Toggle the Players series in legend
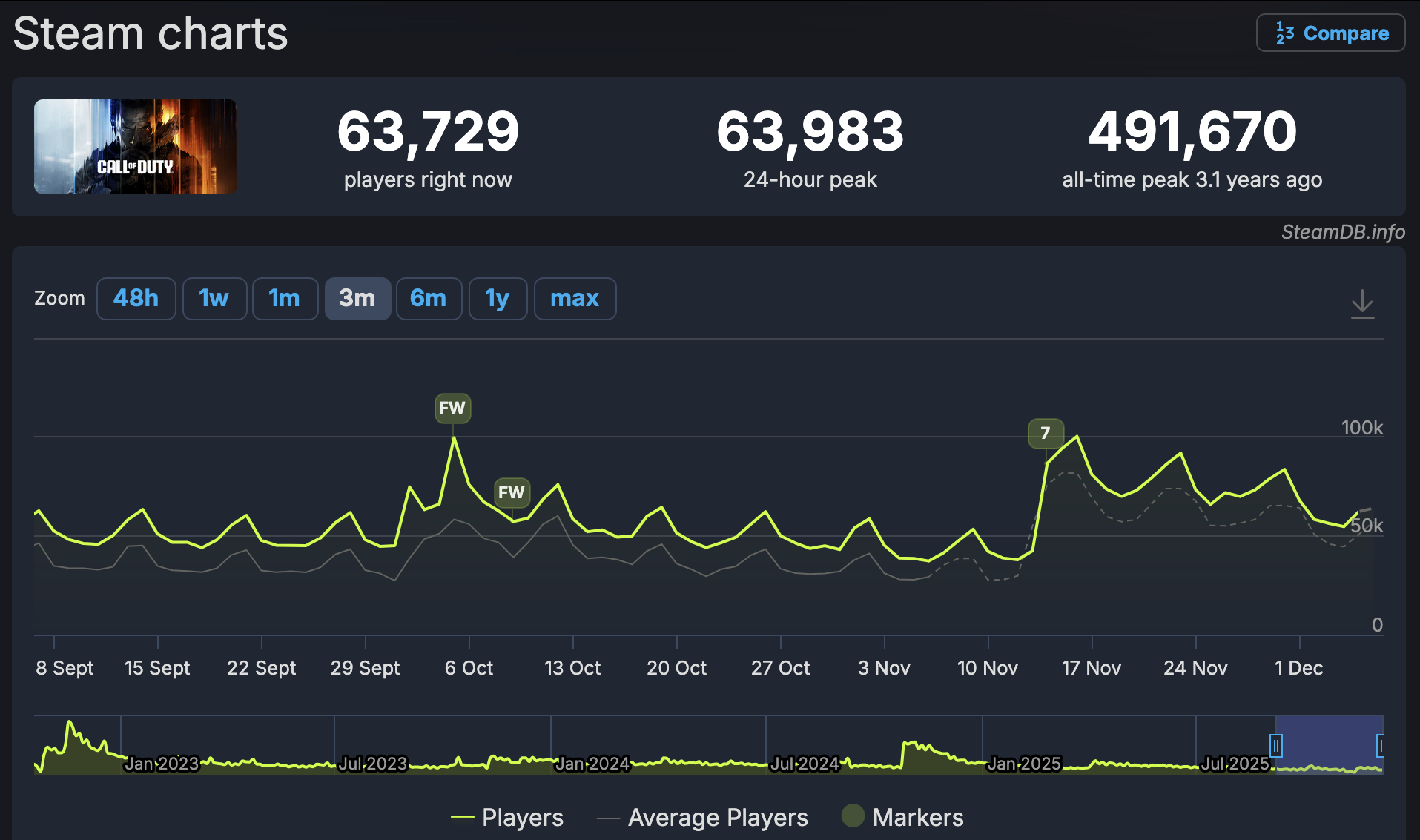The height and width of the screenshot is (840, 1420). pyautogui.click(x=508, y=818)
